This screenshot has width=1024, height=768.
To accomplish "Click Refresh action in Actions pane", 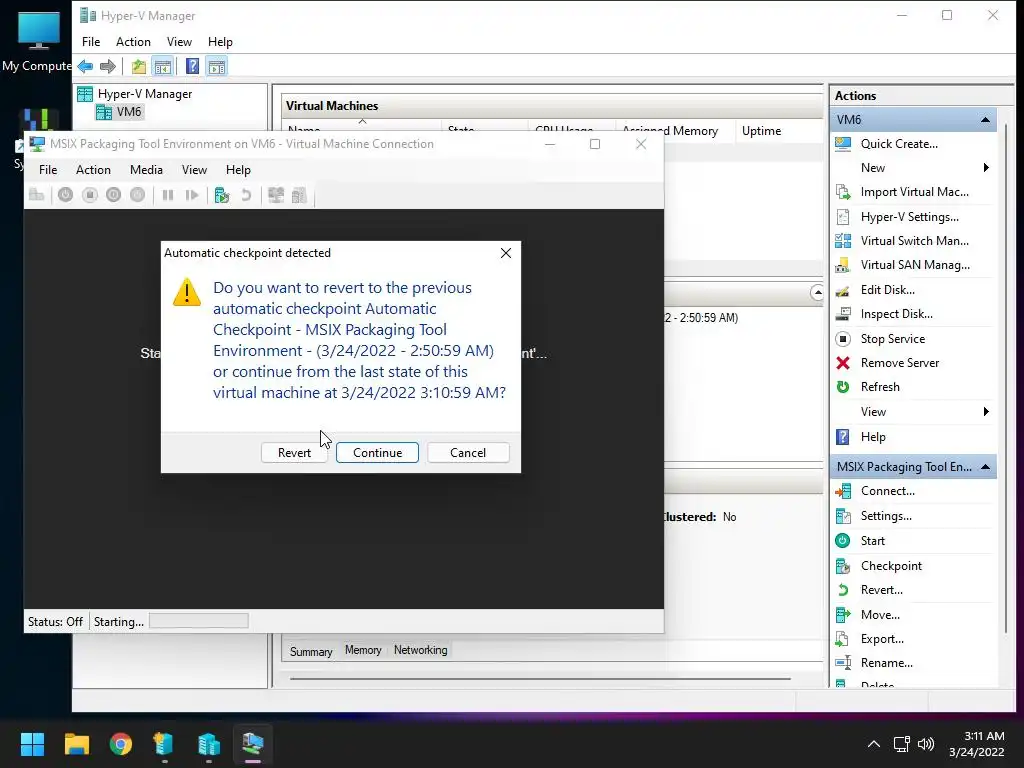I will (880, 387).
